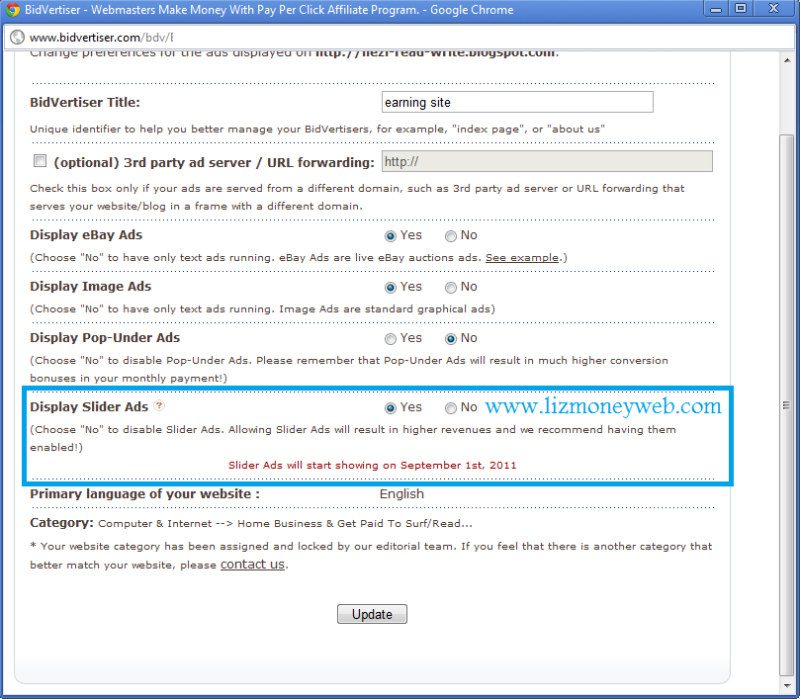800x699 pixels.
Task: Select Yes for Display Image Ads
Action: coord(390,287)
